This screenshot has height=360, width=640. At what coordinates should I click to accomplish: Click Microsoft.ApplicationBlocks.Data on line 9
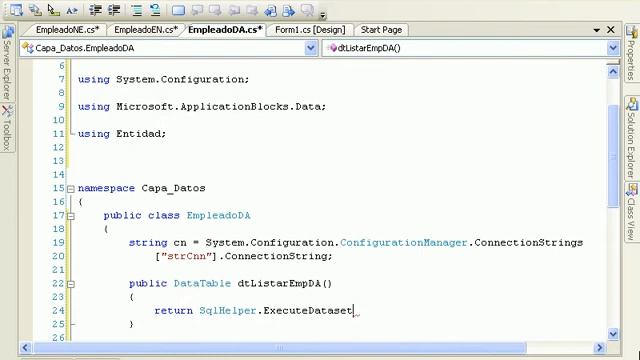pos(218,107)
